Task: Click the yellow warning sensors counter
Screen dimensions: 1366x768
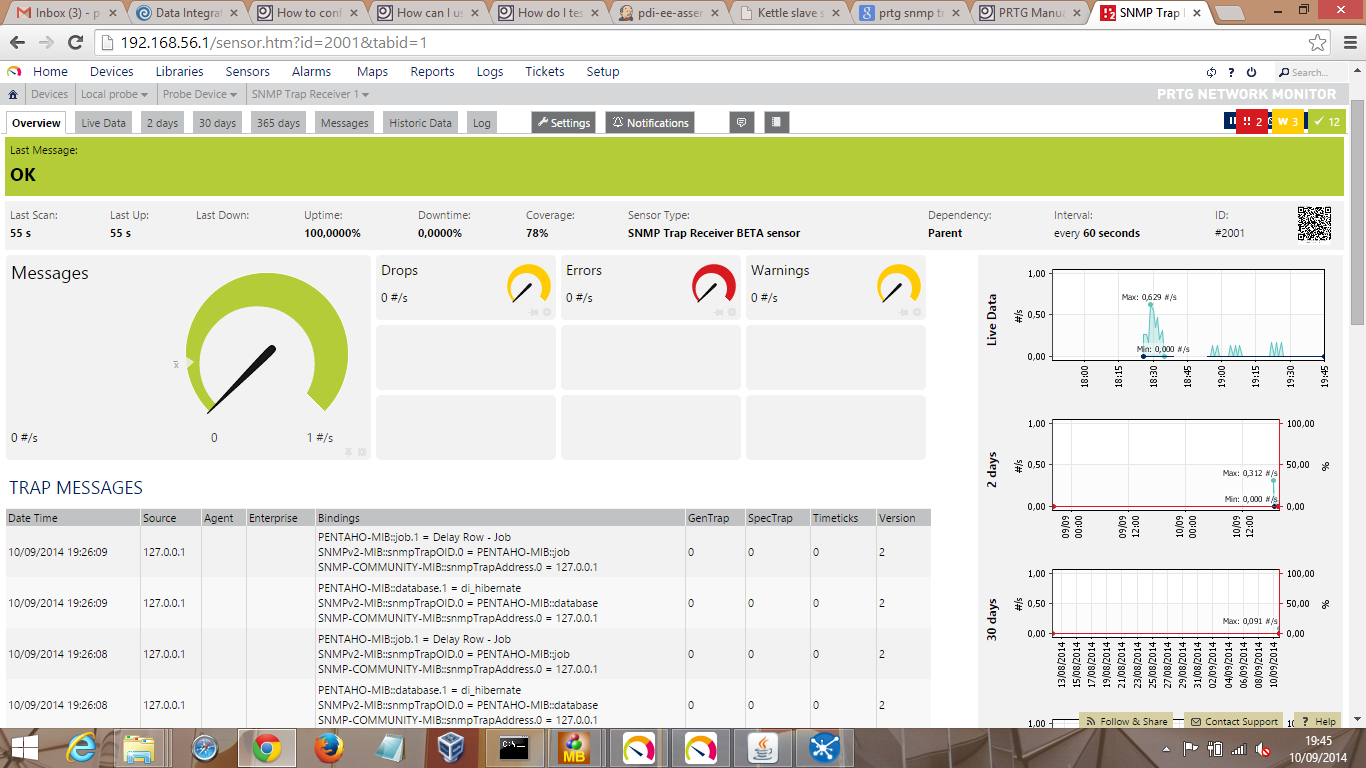Action: (1288, 122)
